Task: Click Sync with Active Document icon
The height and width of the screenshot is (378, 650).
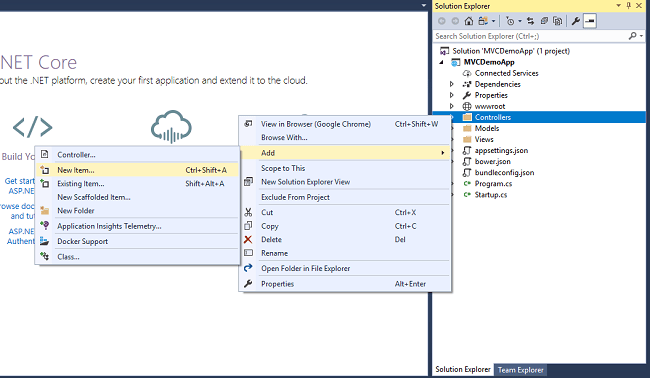Action: [x=531, y=21]
